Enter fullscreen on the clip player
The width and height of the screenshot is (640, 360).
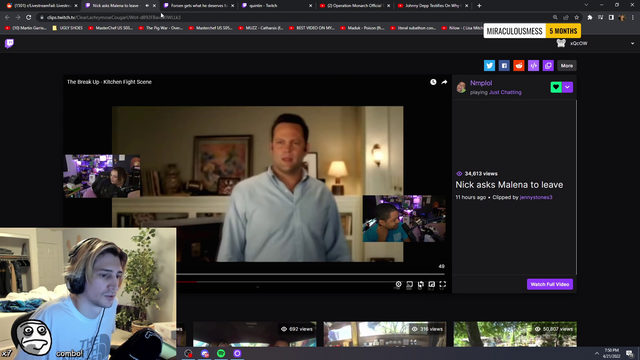442,284
